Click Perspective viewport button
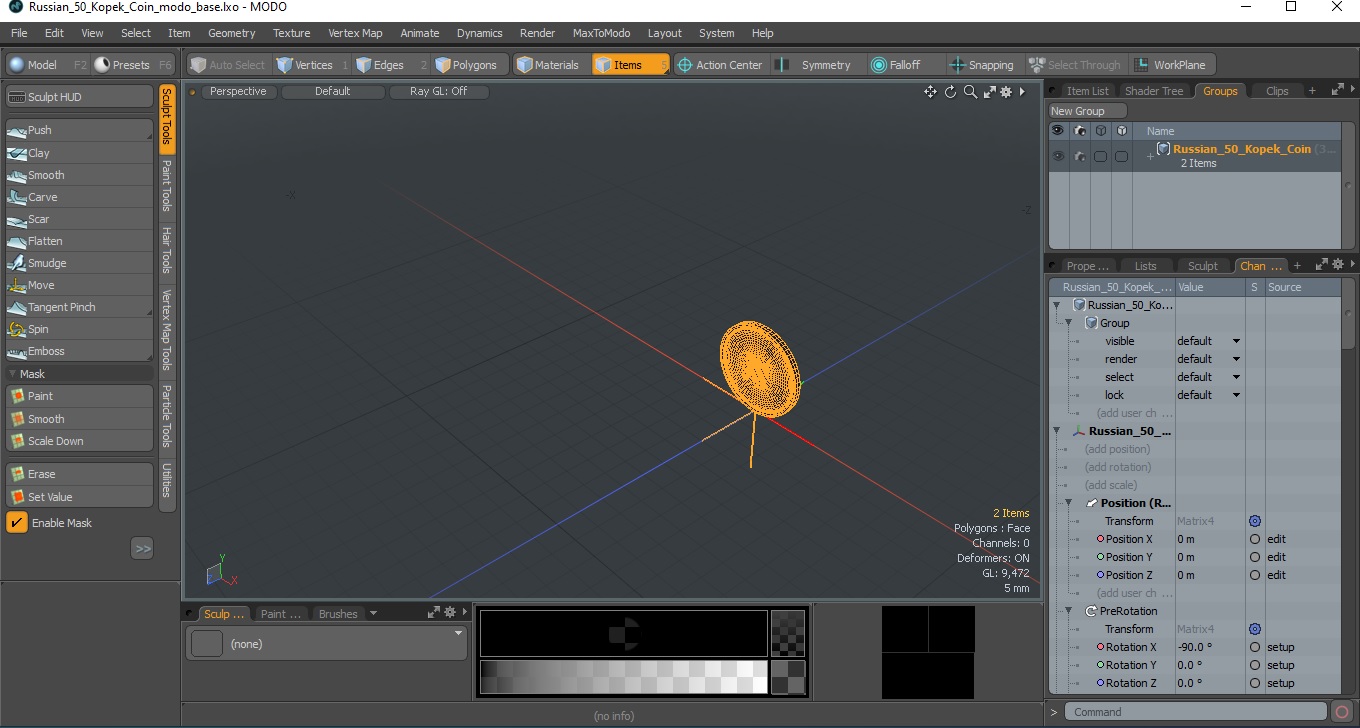Screen dimensions: 1360x728 click(238, 91)
